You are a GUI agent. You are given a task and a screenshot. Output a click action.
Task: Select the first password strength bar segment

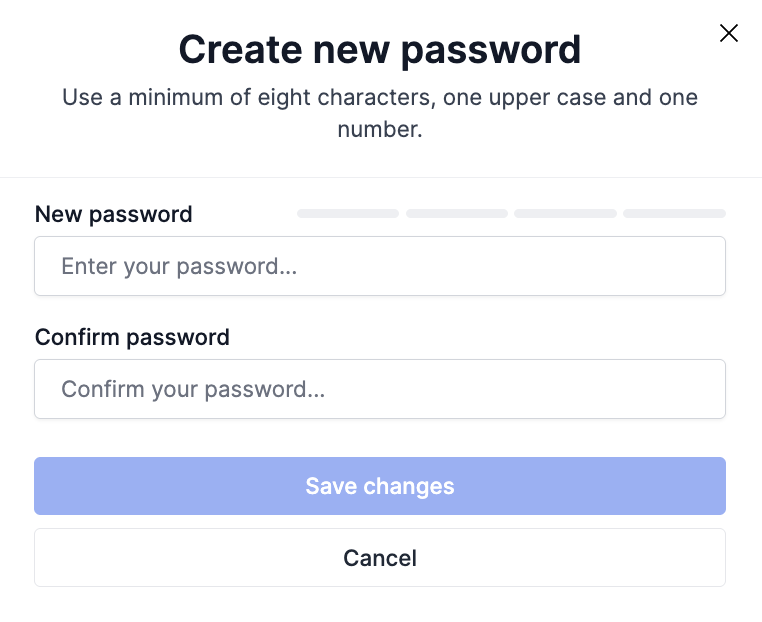[x=348, y=214]
